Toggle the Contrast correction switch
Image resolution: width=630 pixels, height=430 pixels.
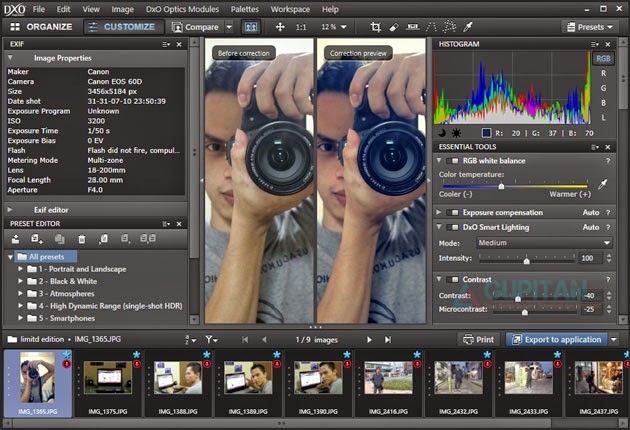tap(454, 279)
